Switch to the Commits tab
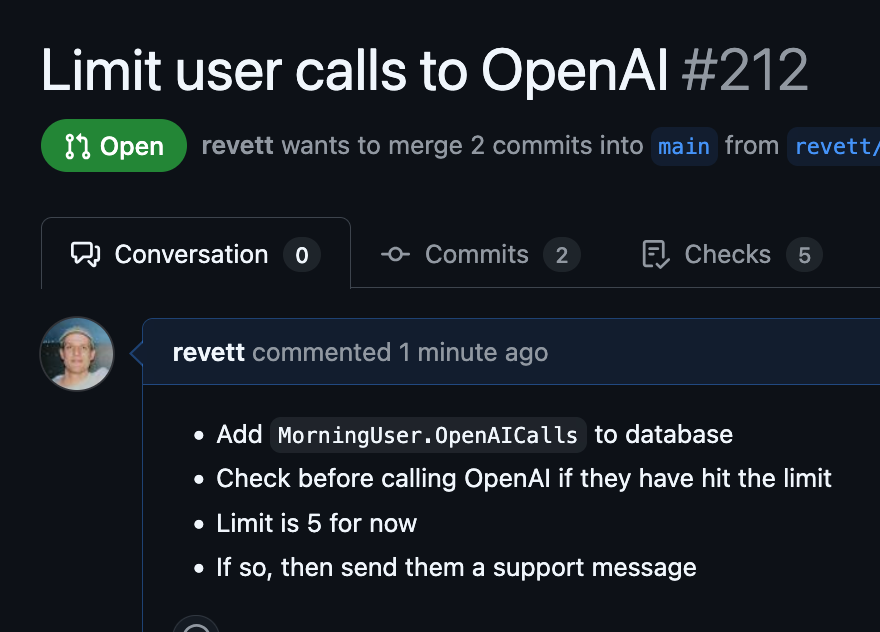This screenshot has height=632, width=880. 480,254
